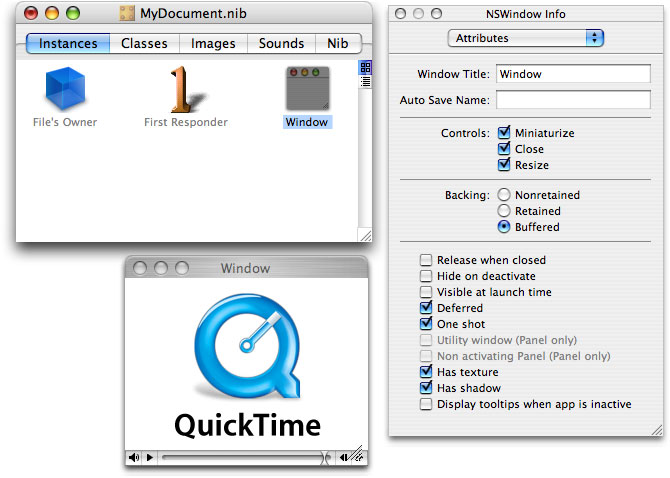Uncheck the Deferred checkbox
The width and height of the screenshot is (670, 478).
point(426,308)
